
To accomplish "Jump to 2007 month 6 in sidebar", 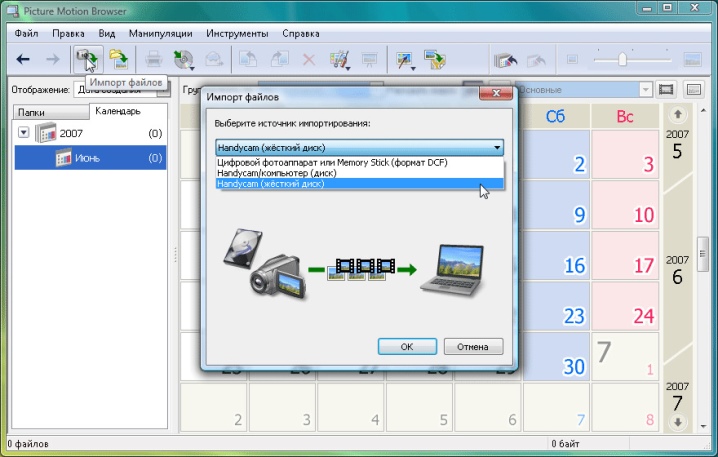I will coord(677,270).
